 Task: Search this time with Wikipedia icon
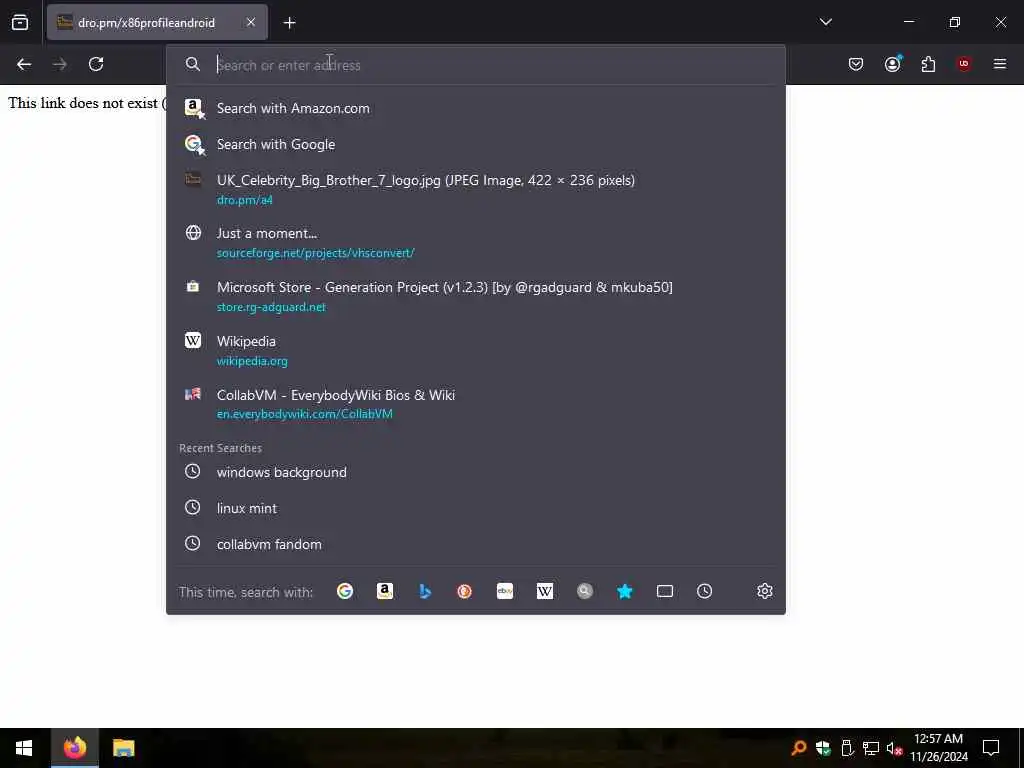(x=545, y=591)
